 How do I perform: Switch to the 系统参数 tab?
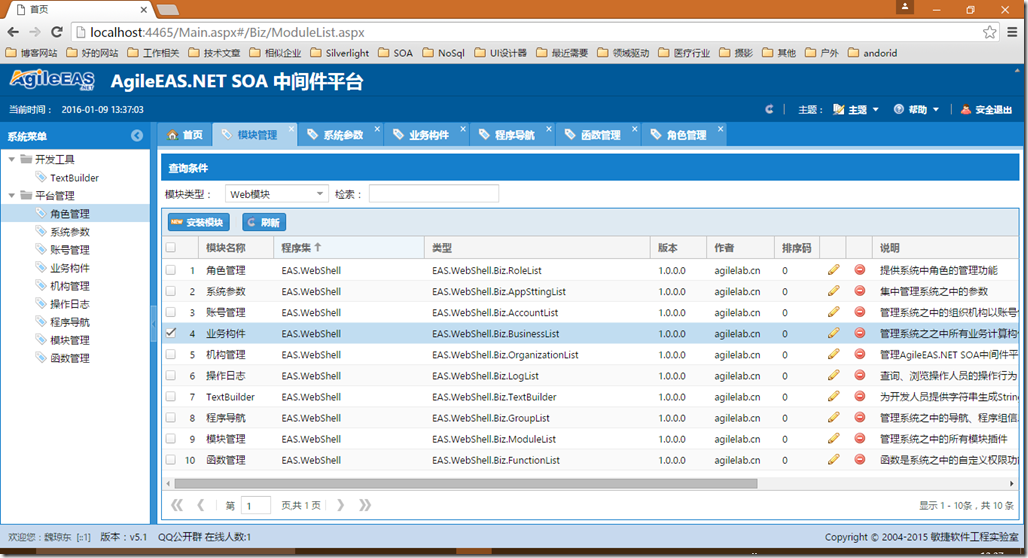[x=343, y=134]
